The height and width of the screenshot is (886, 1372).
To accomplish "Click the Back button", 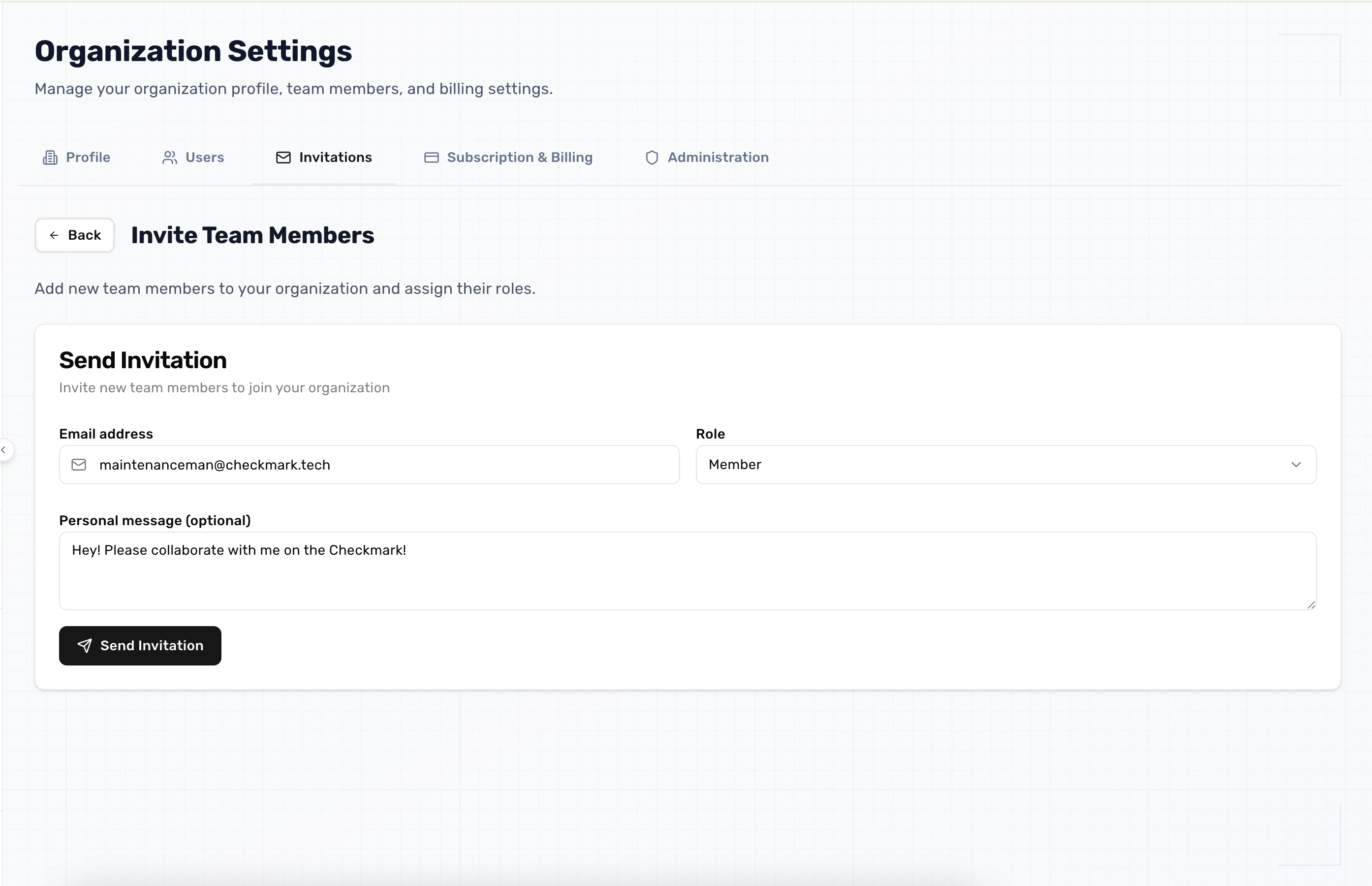I will (75, 235).
